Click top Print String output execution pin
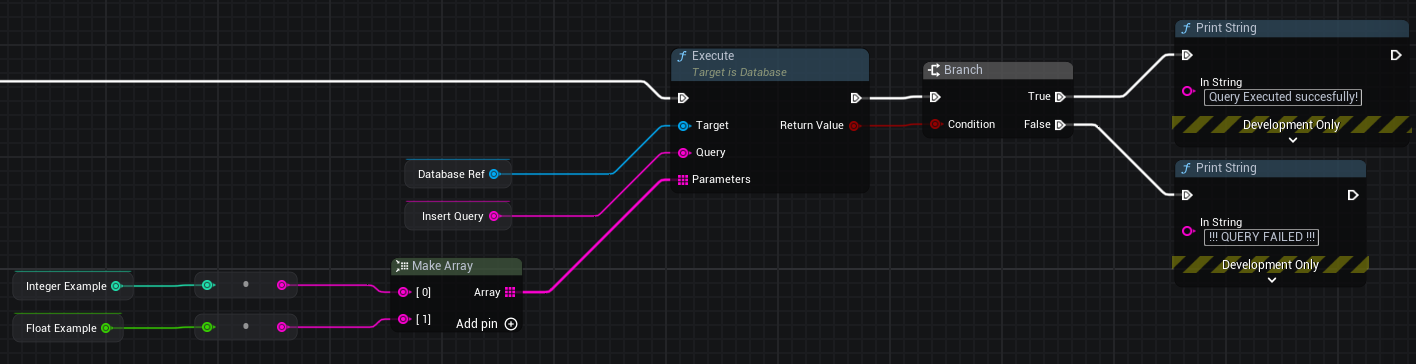Image resolution: width=1416 pixels, height=364 pixels. [x=1395, y=55]
